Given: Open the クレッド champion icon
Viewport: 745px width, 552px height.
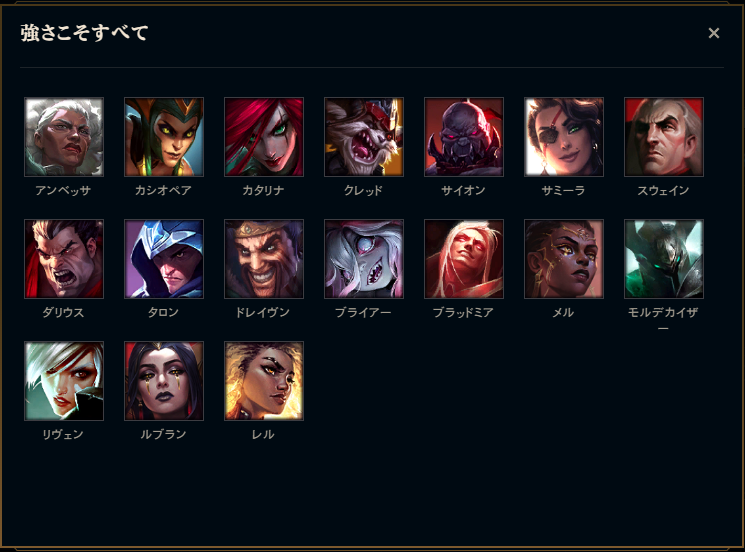Looking at the screenshot, I should pyautogui.click(x=364, y=137).
